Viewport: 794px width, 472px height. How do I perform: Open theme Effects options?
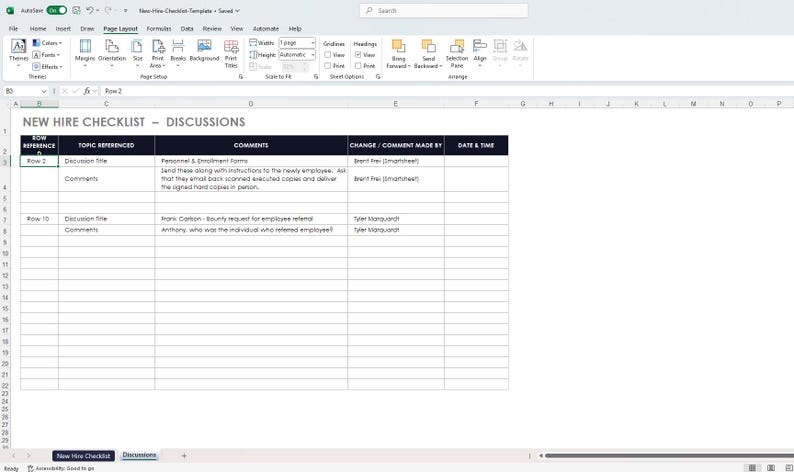[48, 66]
